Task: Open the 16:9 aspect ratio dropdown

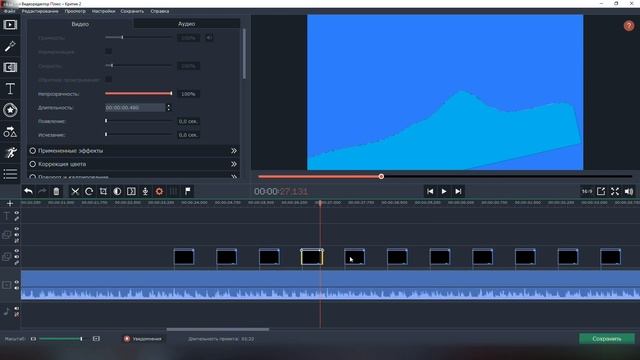Action: 587,191
